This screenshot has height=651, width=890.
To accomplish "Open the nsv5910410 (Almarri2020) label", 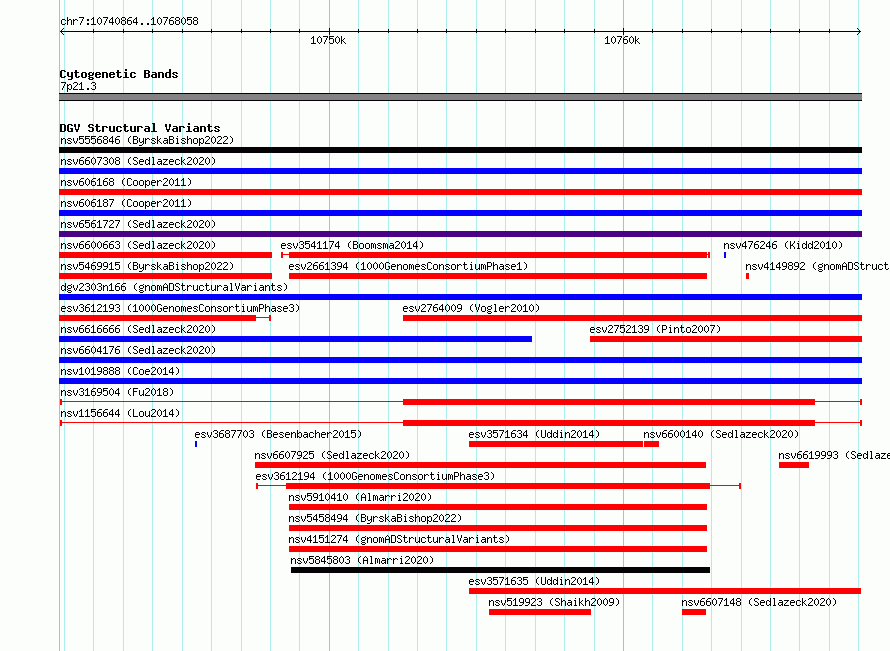I will pos(360,497).
